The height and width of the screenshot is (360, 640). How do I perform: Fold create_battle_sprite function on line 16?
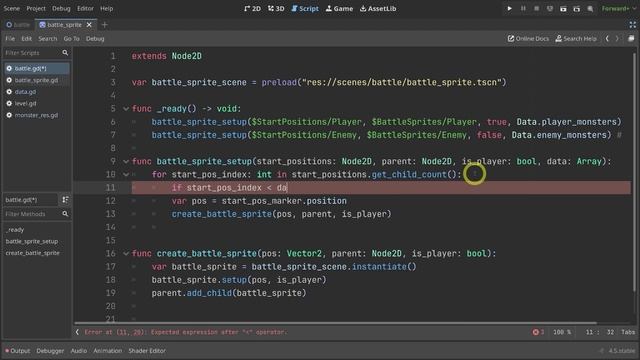pos(126,254)
